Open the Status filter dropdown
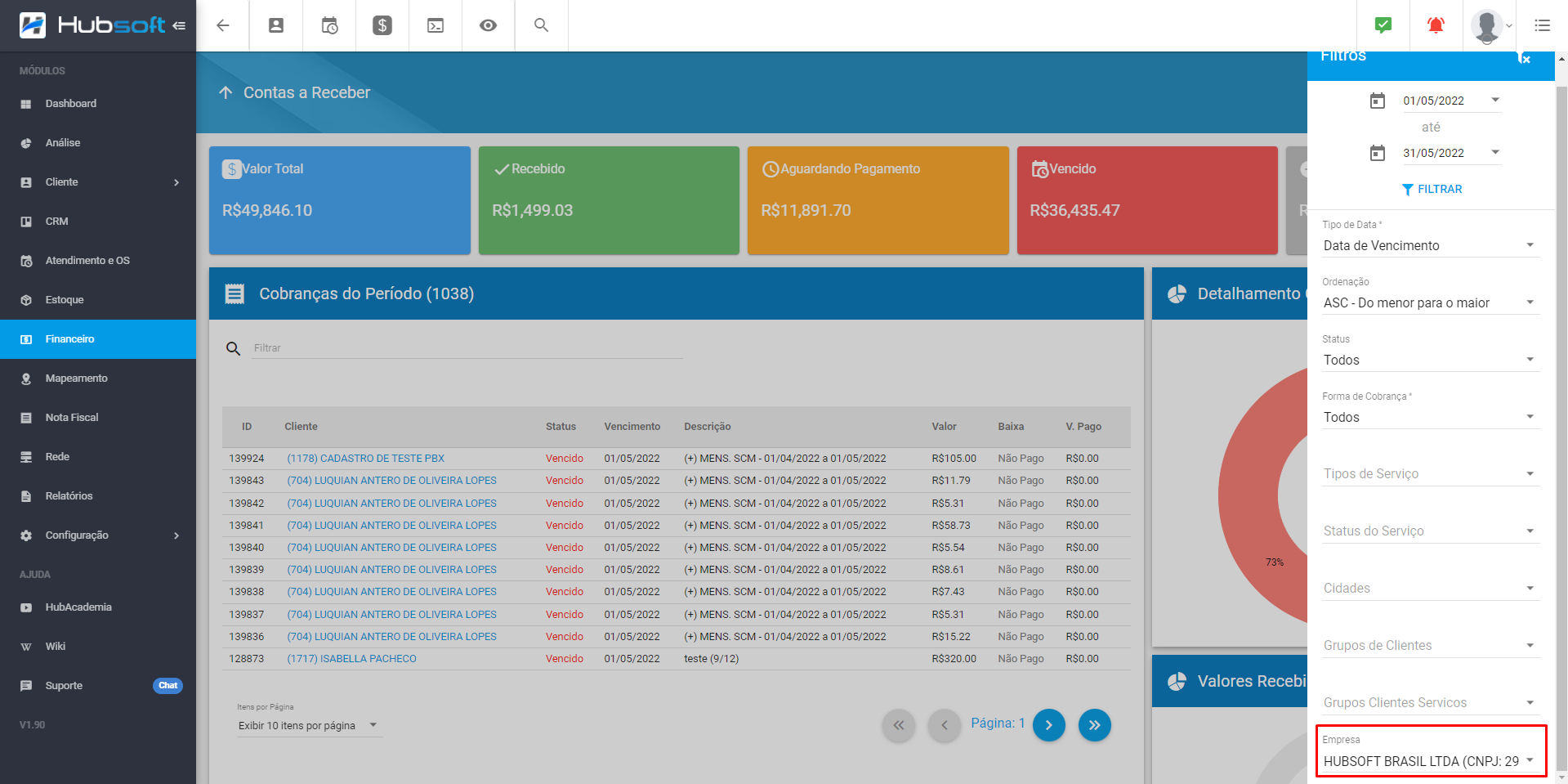 pos(1431,360)
